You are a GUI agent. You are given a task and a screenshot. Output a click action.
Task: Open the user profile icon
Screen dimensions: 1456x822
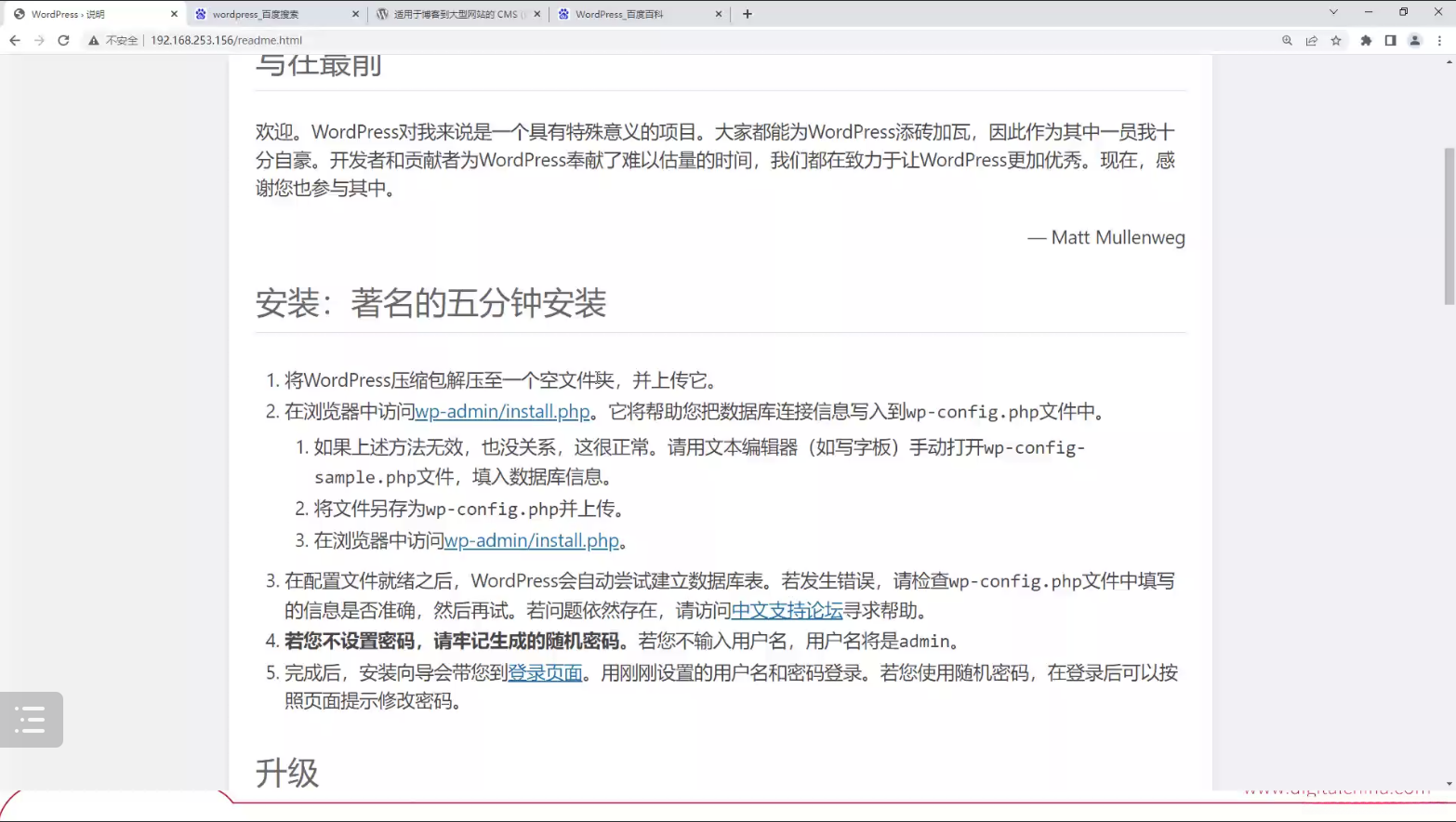pyautogui.click(x=1415, y=40)
